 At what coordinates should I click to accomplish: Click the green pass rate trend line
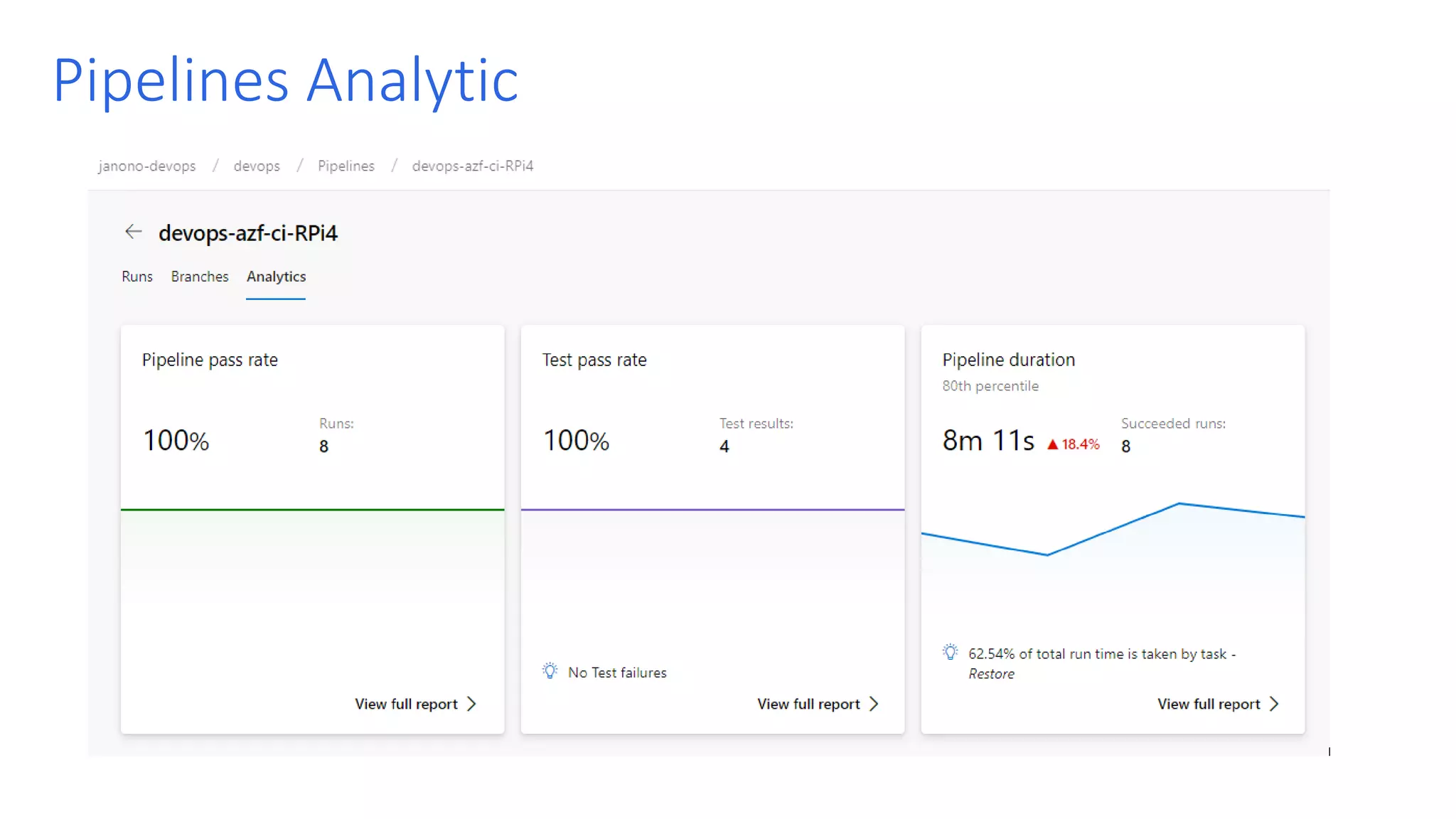point(312,510)
